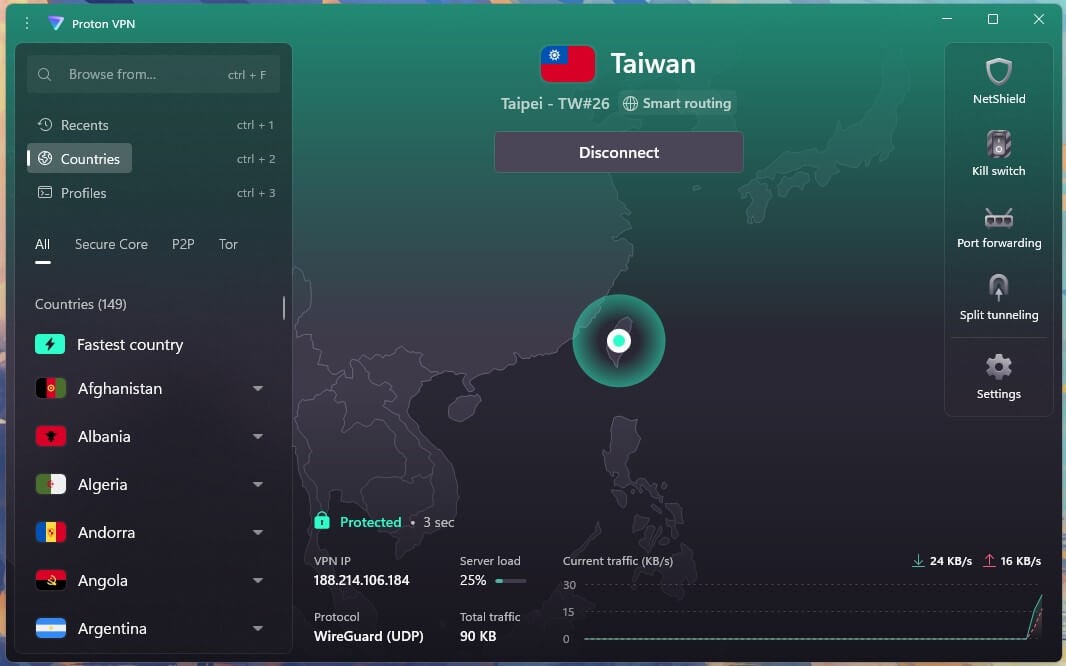Click the Smart routing globe icon
1066x666 pixels.
630,103
